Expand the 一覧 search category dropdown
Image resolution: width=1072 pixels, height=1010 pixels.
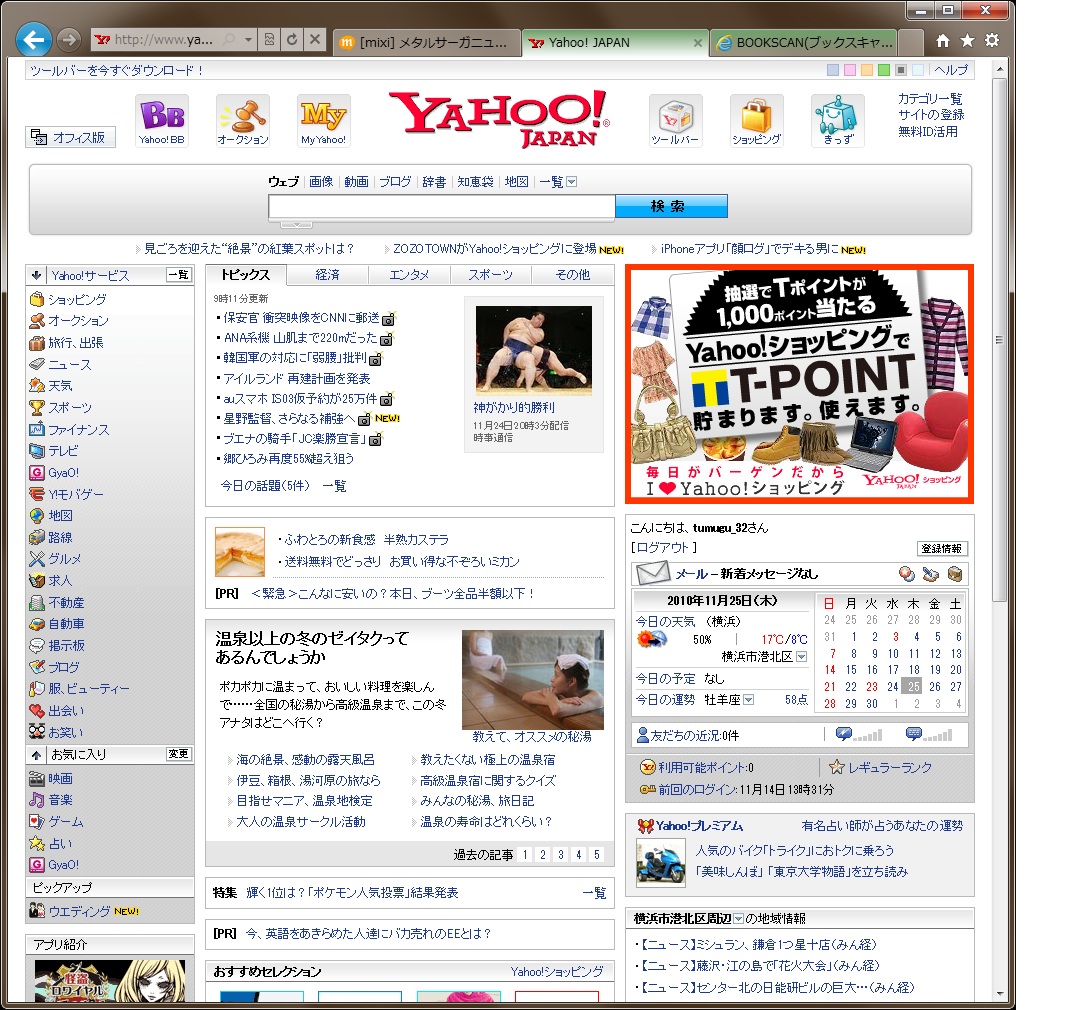click(572, 182)
